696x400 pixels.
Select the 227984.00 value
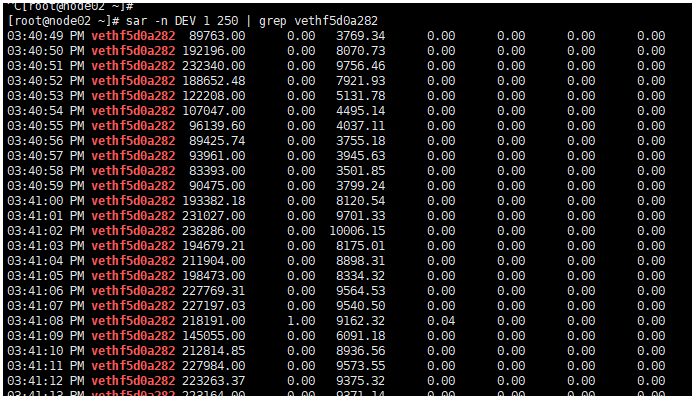pos(214,366)
